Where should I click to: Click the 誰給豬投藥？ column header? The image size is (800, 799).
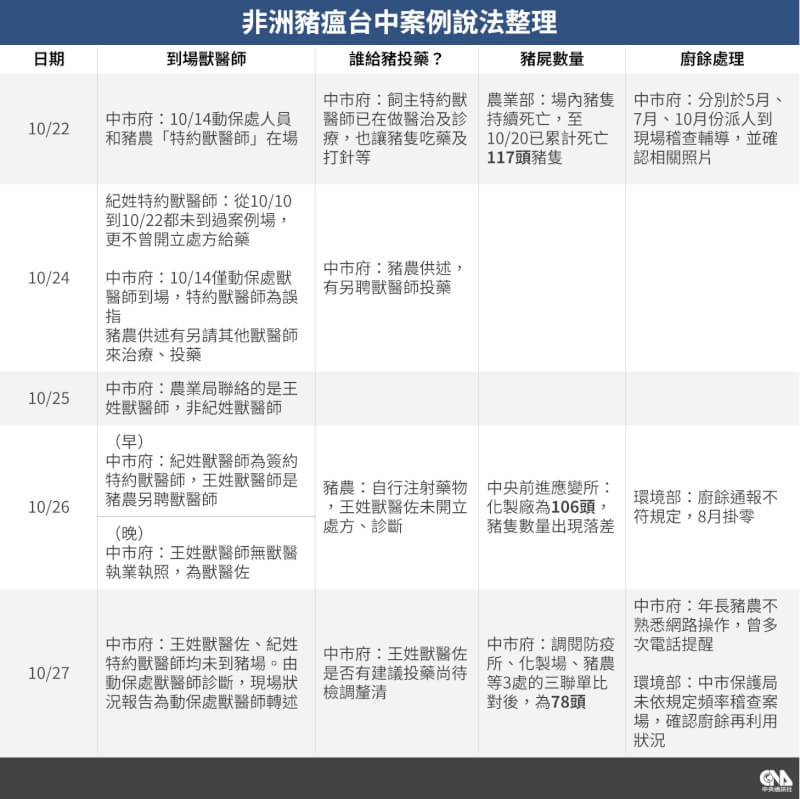click(396, 59)
